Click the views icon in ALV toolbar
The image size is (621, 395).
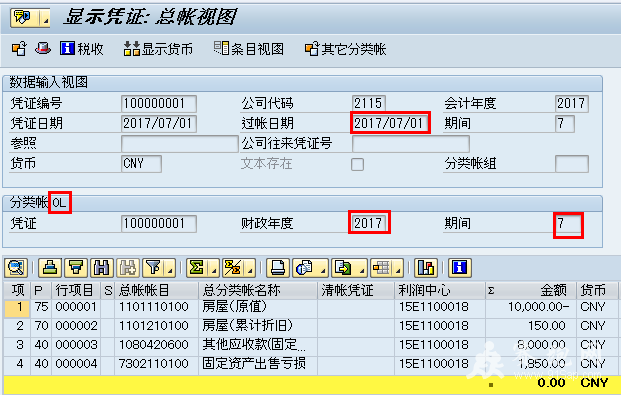point(305,268)
